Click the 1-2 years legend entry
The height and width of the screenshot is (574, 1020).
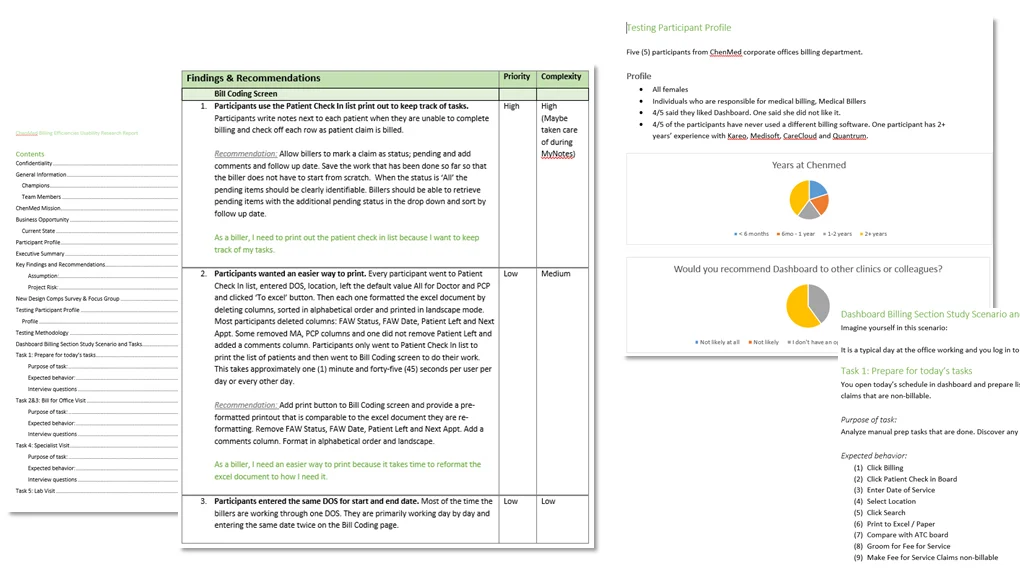(x=837, y=234)
